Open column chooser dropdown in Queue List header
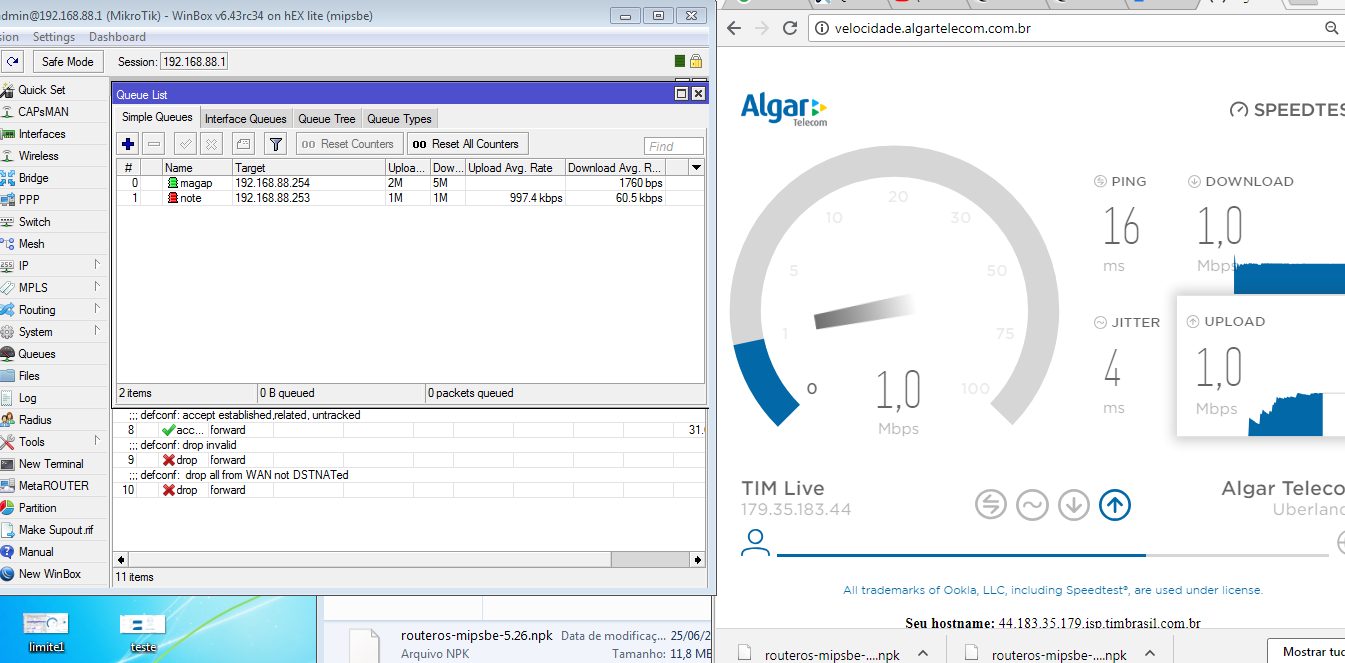 click(x=696, y=167)
